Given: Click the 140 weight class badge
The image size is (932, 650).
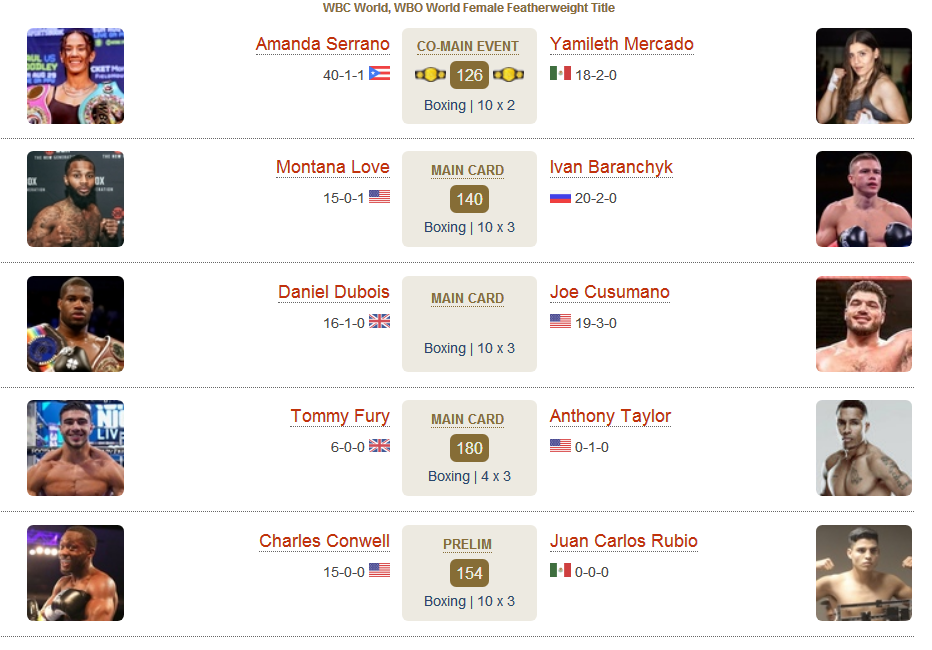Looking at the screenshot, I should 470,199.
